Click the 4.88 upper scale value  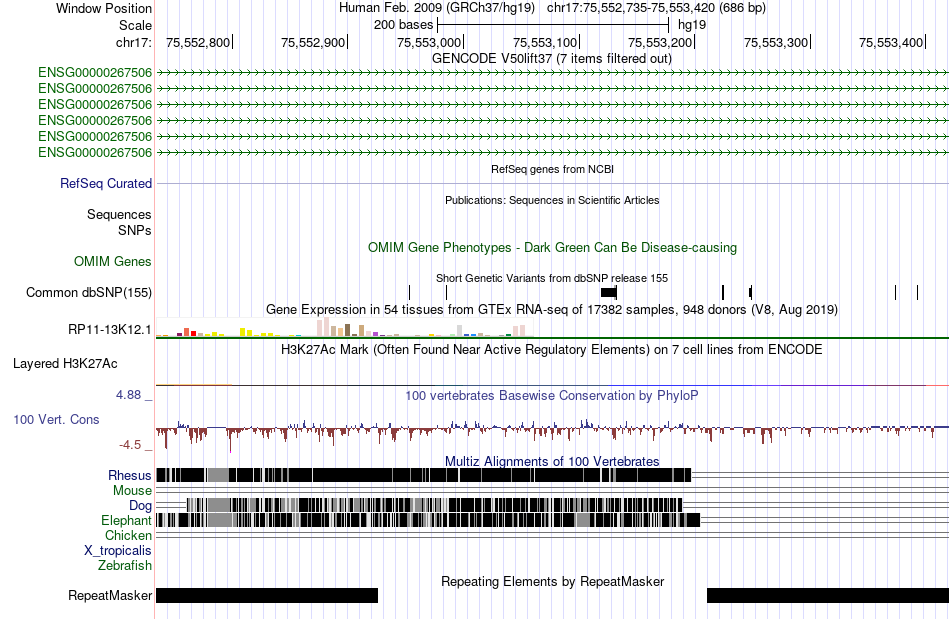(128, 395)
